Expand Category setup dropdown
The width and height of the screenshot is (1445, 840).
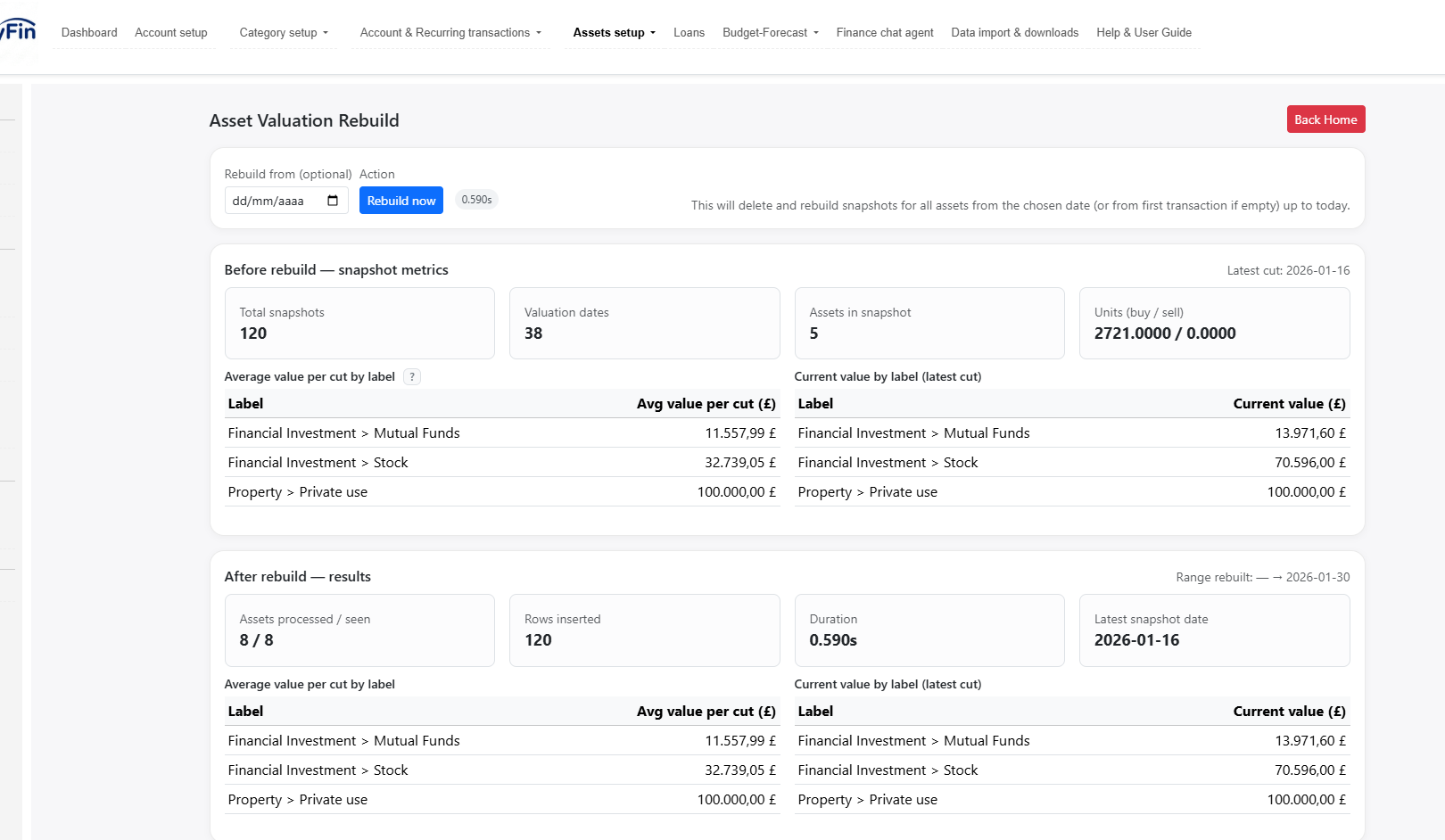284,33
